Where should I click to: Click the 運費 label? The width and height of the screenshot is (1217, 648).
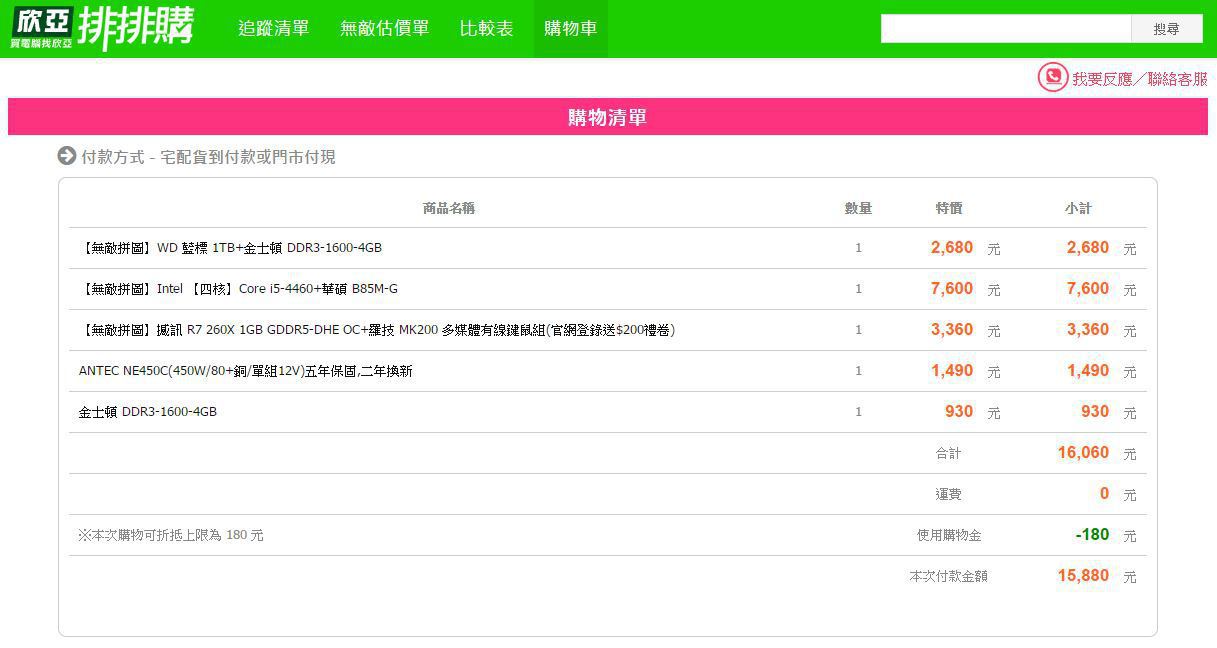coord(948,494)
